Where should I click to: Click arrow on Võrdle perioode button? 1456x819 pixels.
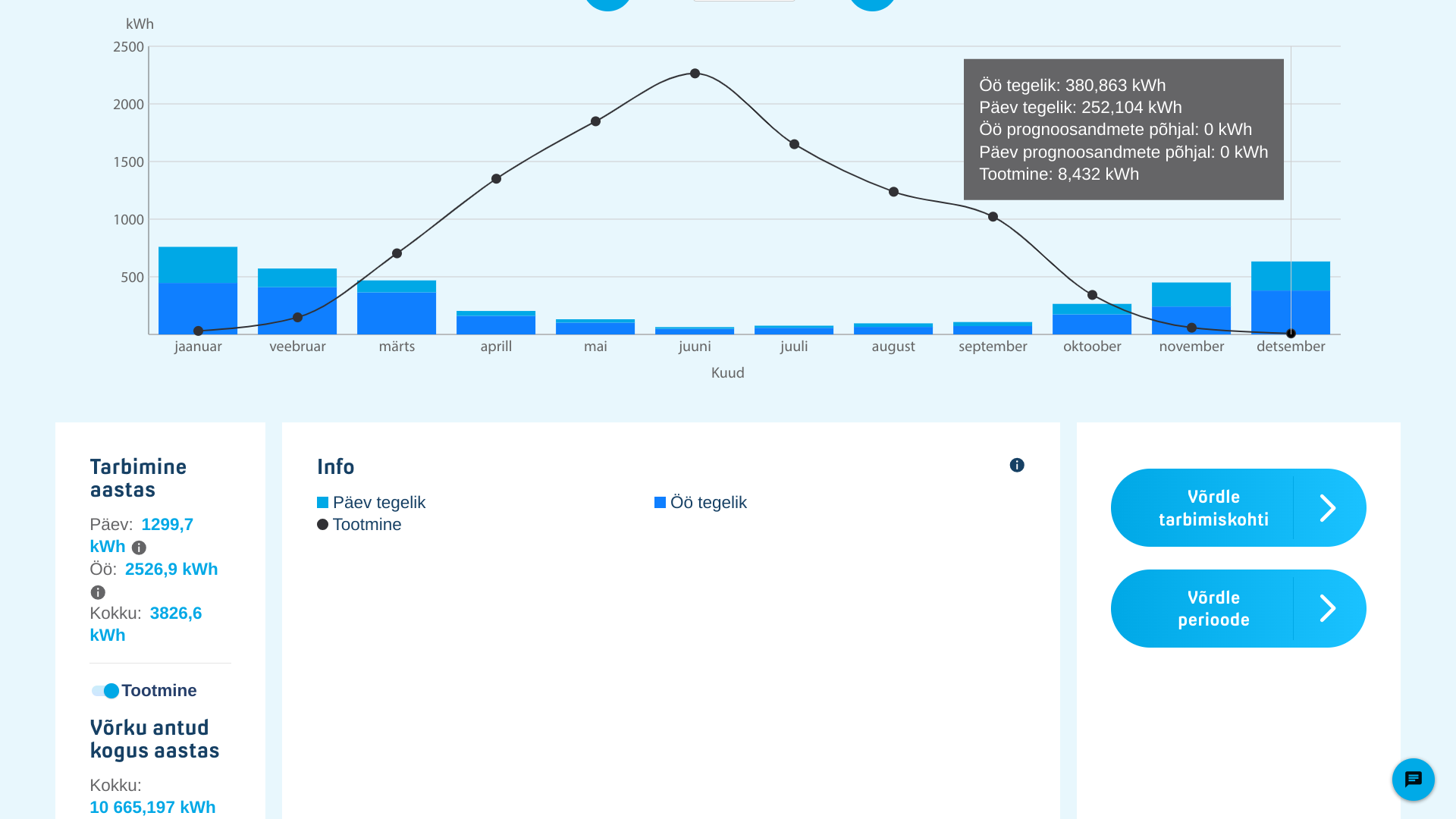pos(1327,608)
